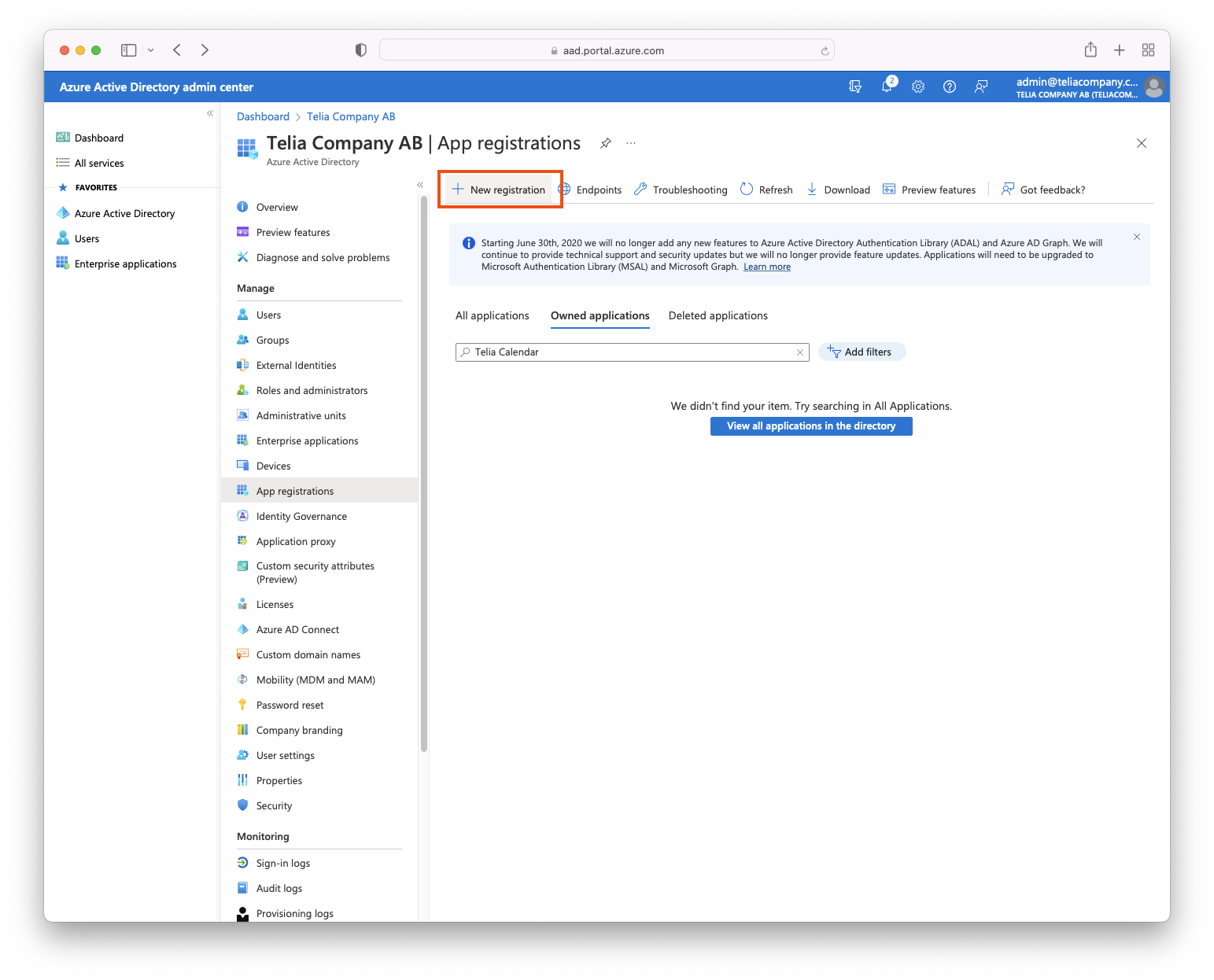Collapse the resource menu pane
Viewport: 1214px width, 980px height.
click(420, 185)
